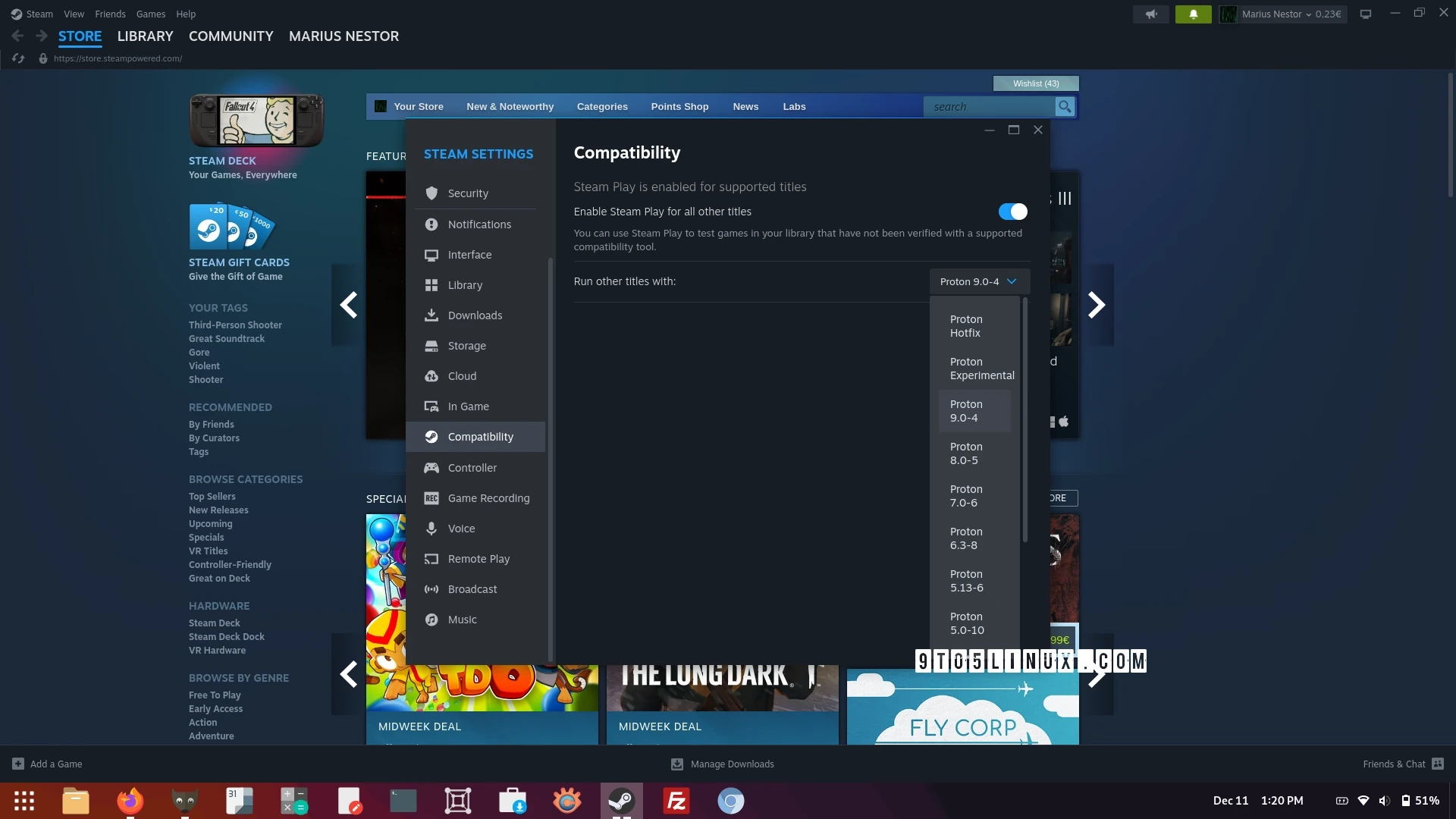Toggle Enable Steam Play for all other titles
The width and height of the screenshot is (1456, 819).
[x=1012, y=211]
